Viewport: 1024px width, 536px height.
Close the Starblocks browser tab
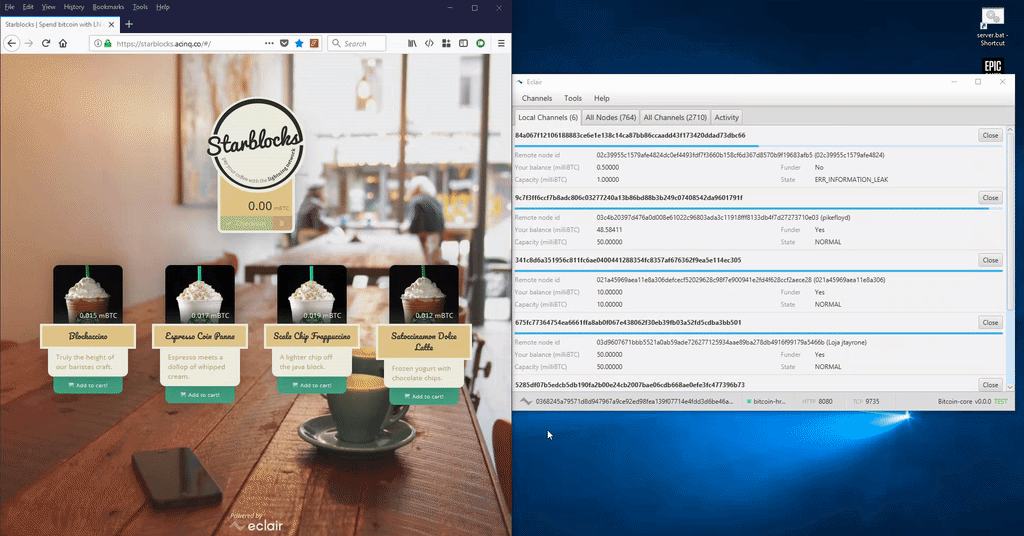(x=112, y=24)
